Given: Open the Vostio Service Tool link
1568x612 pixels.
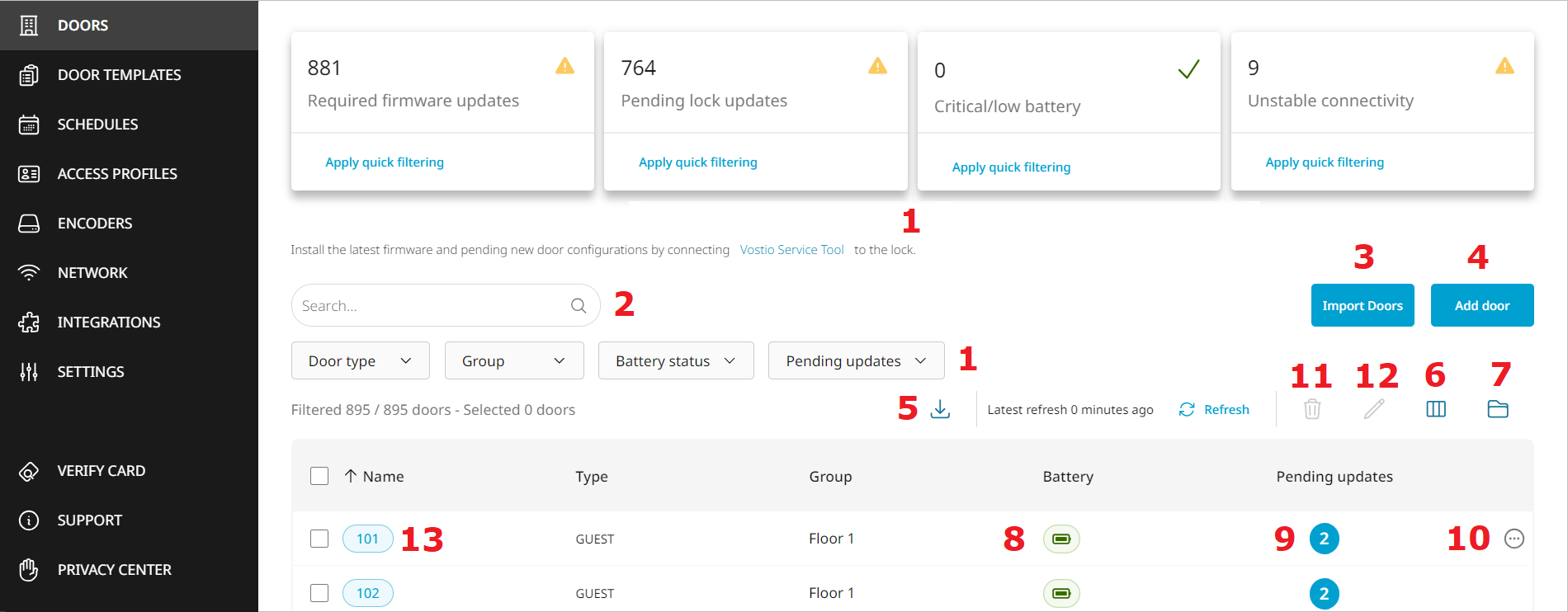Looking at the screenshot, I should click(791, 250).
